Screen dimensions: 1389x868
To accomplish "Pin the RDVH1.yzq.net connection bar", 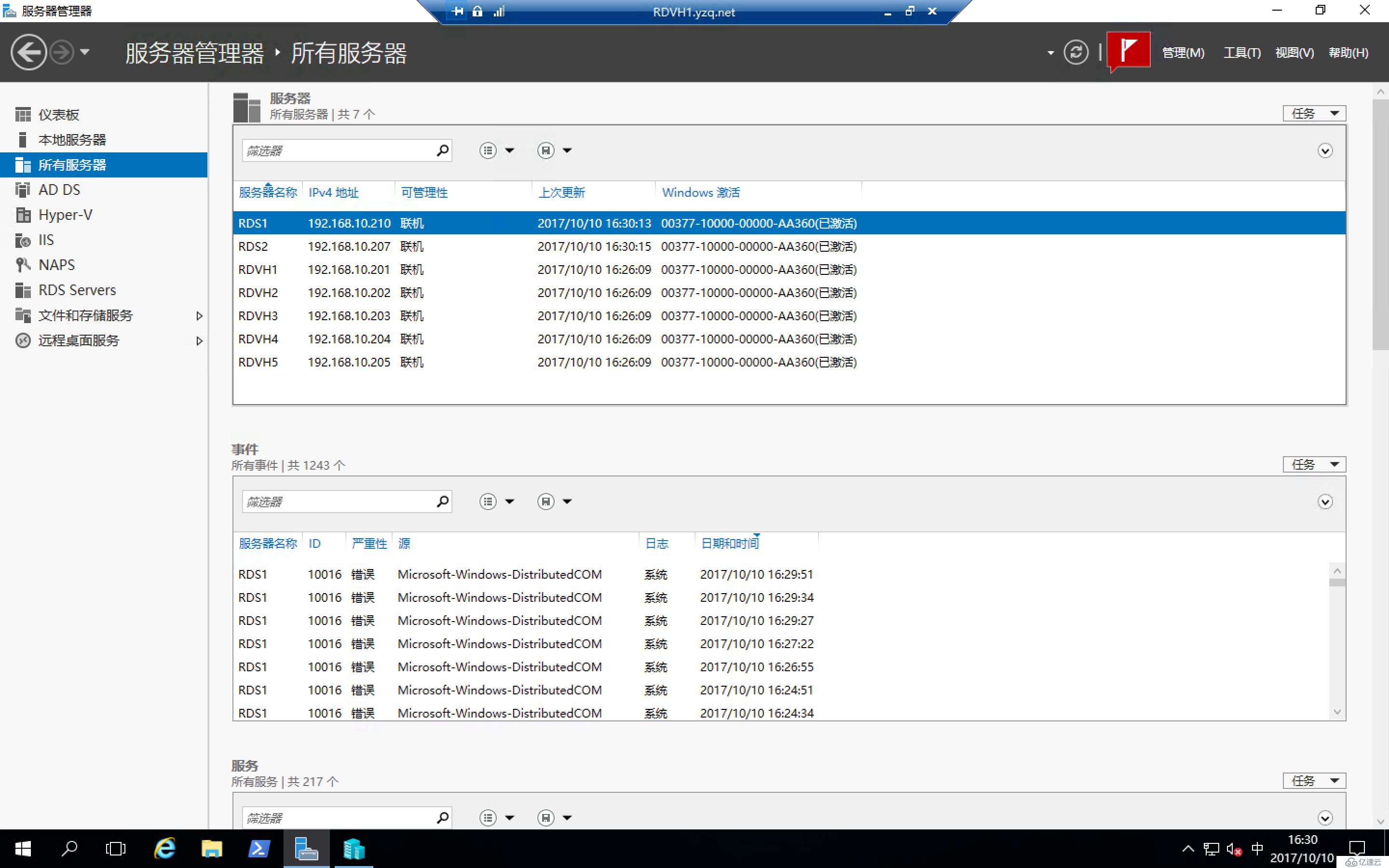I will pos(457,11).
